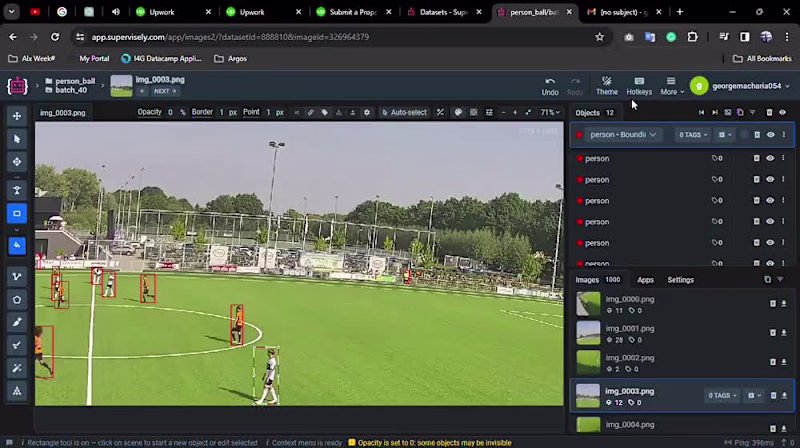Image resolution: width=800 pixels, height=448 pixels.
Task: Toggle the Auto-select option
Action: (404, 112)
